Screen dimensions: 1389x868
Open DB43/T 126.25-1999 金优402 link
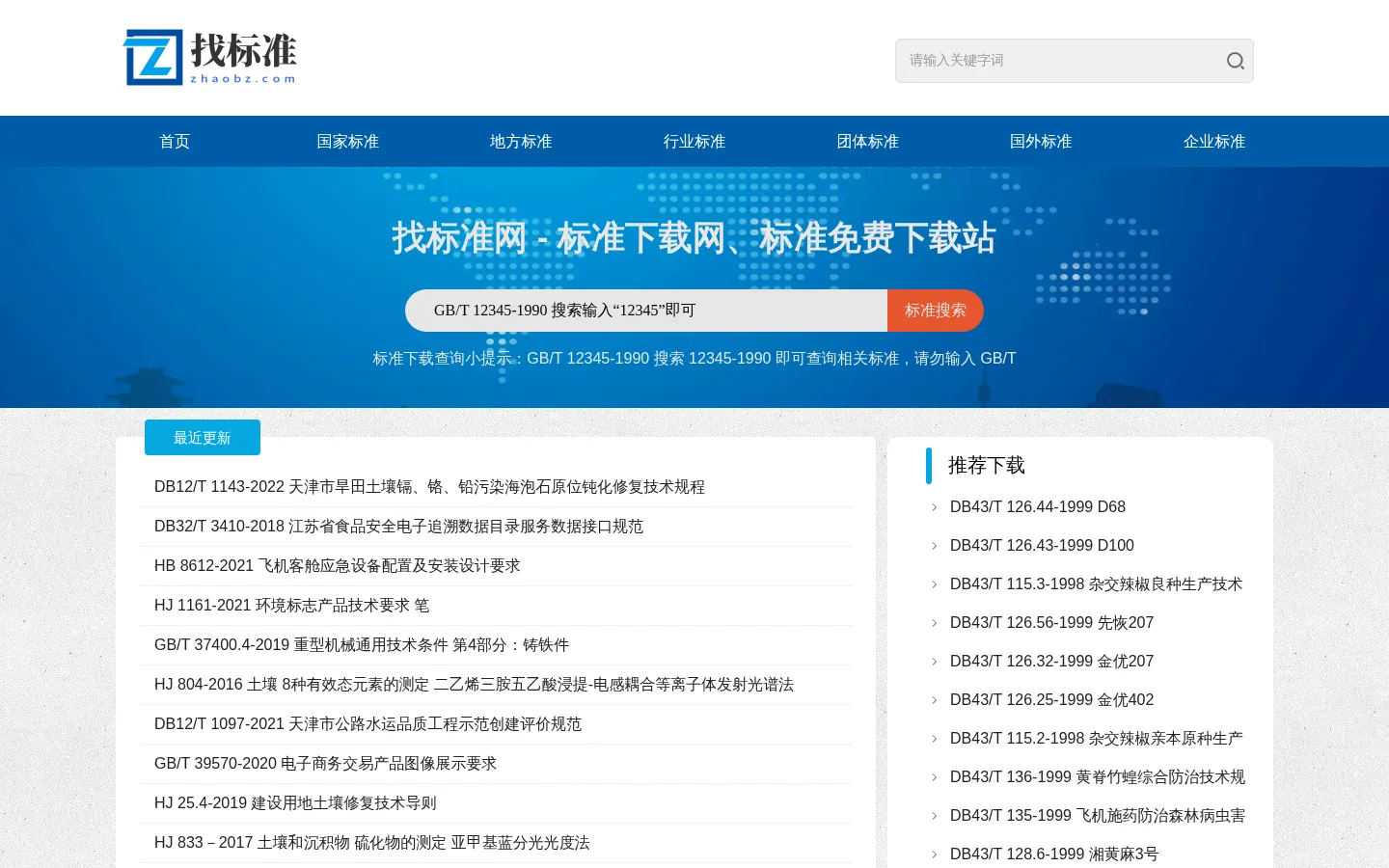tap(1051, 700)
